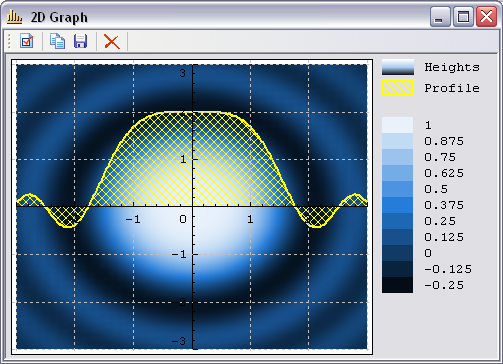This screenshot has width=503, height=364.
Task: Select the Heights legend gradient swatch
Action: [x=398, y=67]
